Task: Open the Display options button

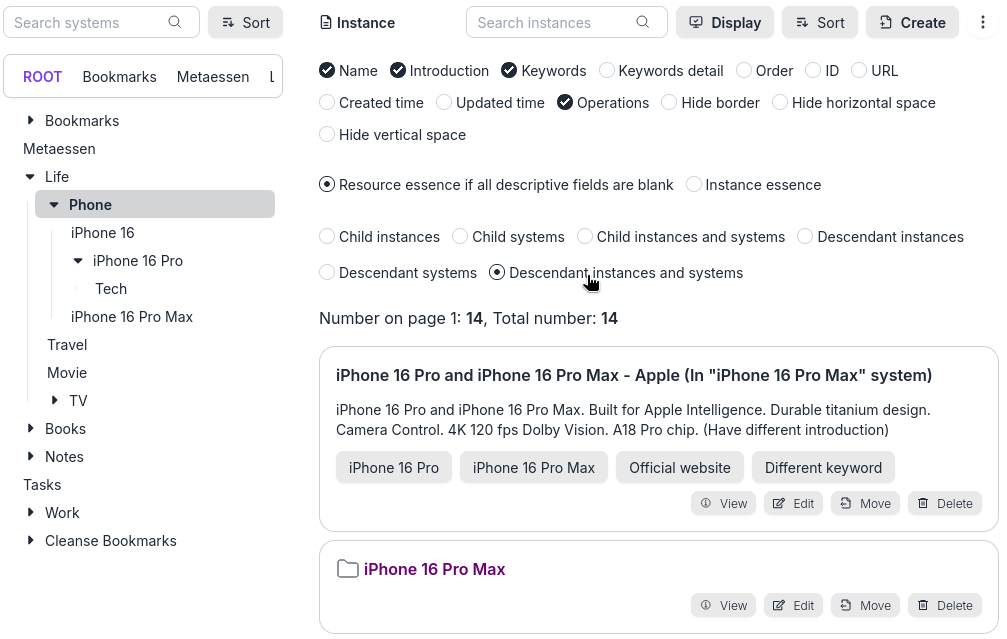Action: click(725, 22)
